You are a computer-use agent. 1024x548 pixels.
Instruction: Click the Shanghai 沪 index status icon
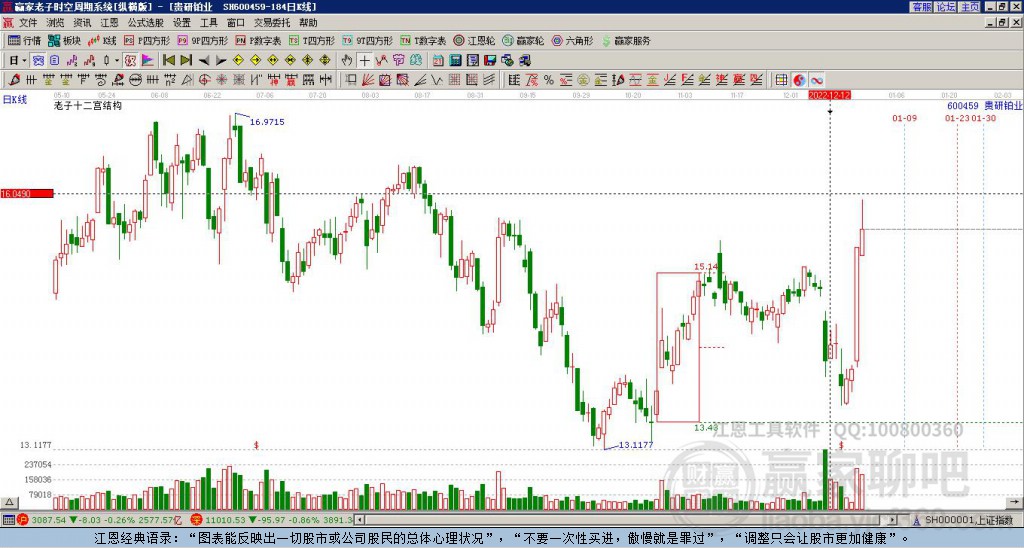[23, 520]
